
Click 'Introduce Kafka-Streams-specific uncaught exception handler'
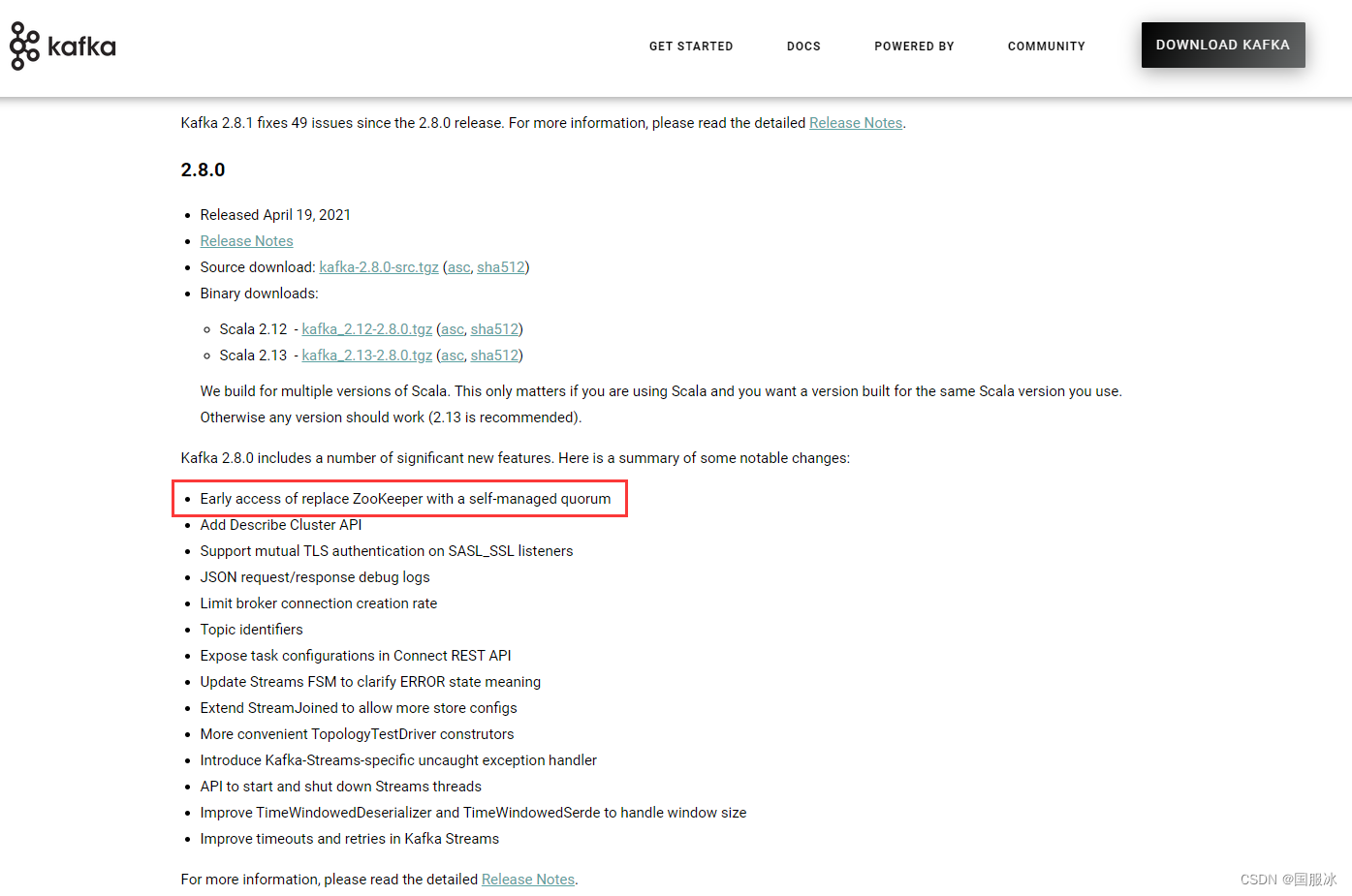click(x=398, y=760)
